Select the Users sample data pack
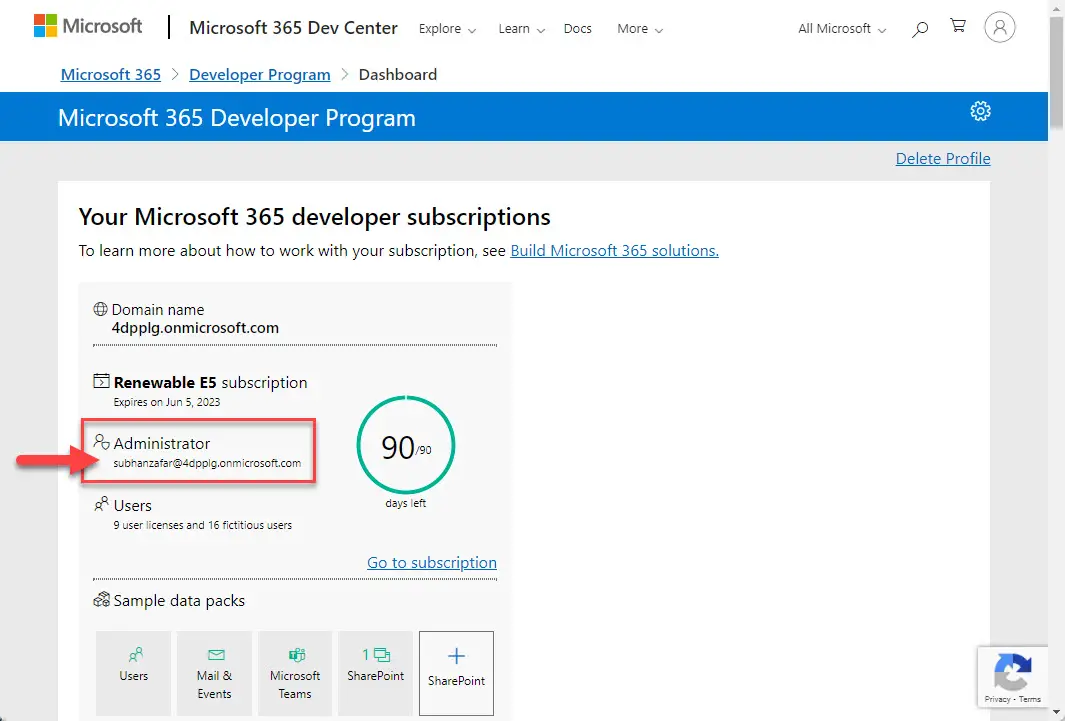The image size is (1065, 721). [x=133, y=673]
